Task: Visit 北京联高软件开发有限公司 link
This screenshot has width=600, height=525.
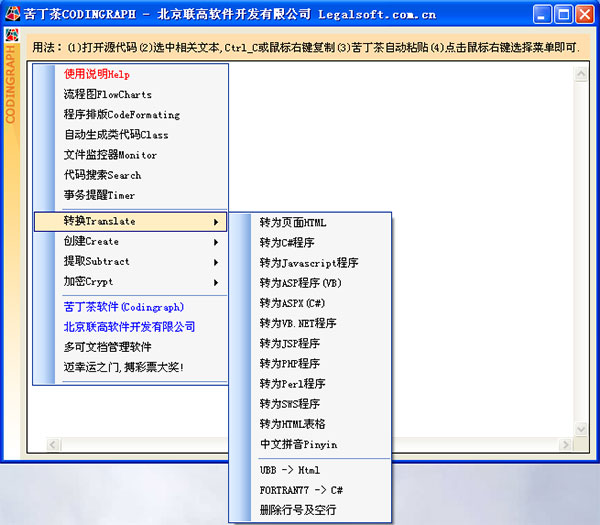Action: tap(130, 327)
